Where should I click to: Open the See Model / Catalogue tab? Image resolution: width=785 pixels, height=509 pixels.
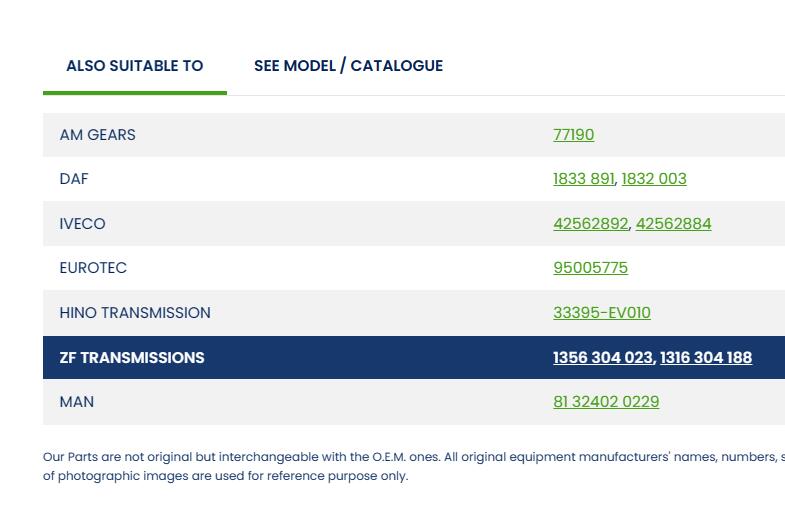pyautogui.click(x=348, y=66)
